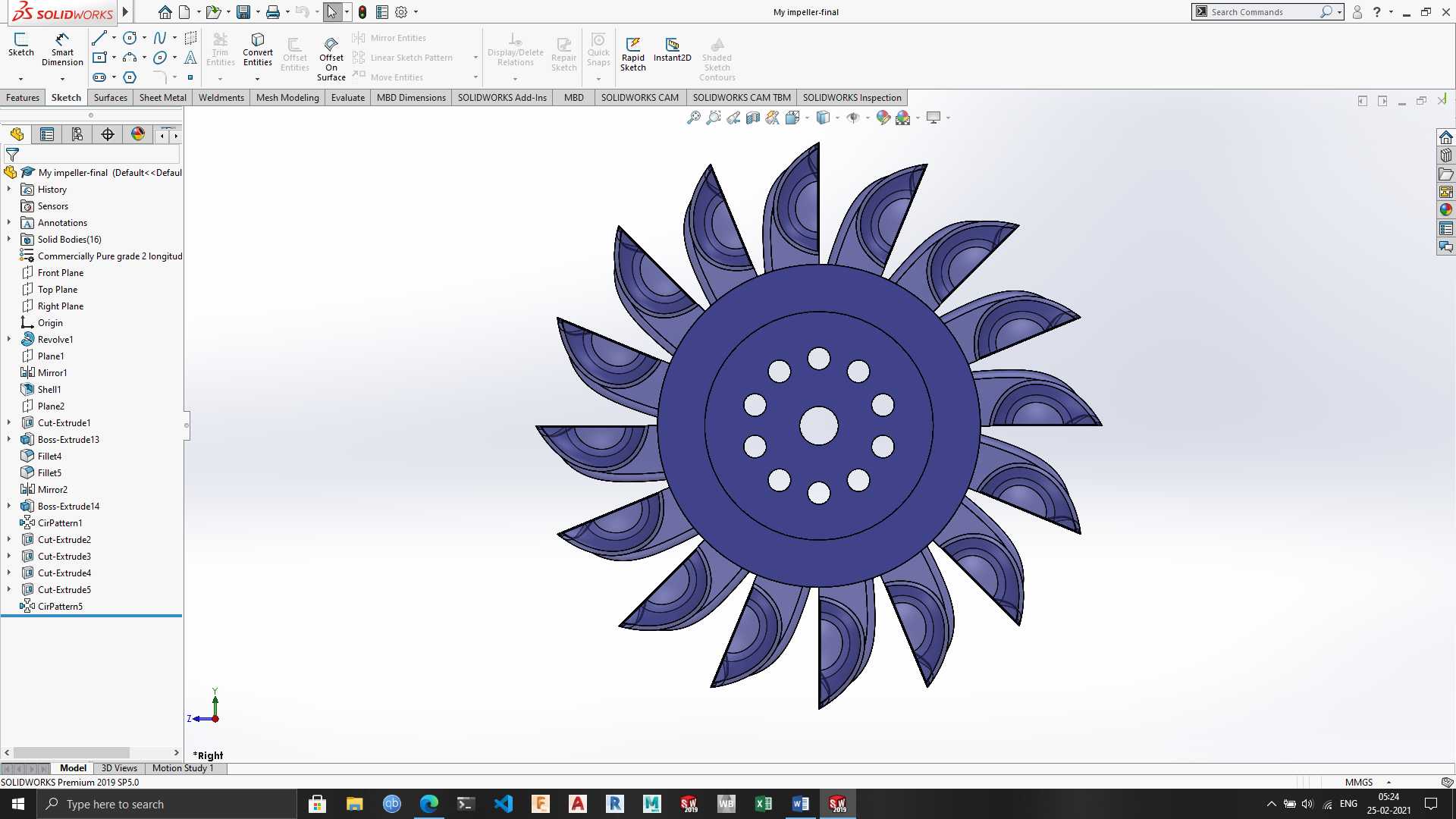Viewport: 1456px width, 819px height.
Task: Click Convert Entities
Action: click(258, 50)
